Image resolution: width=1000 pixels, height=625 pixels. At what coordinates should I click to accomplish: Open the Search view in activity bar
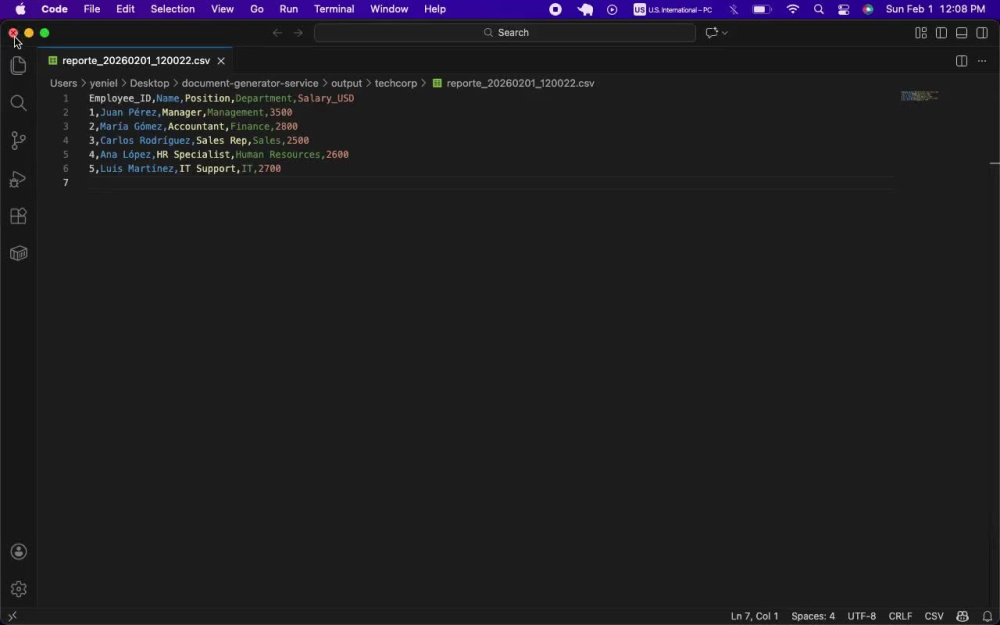click(x=18, y=103)
